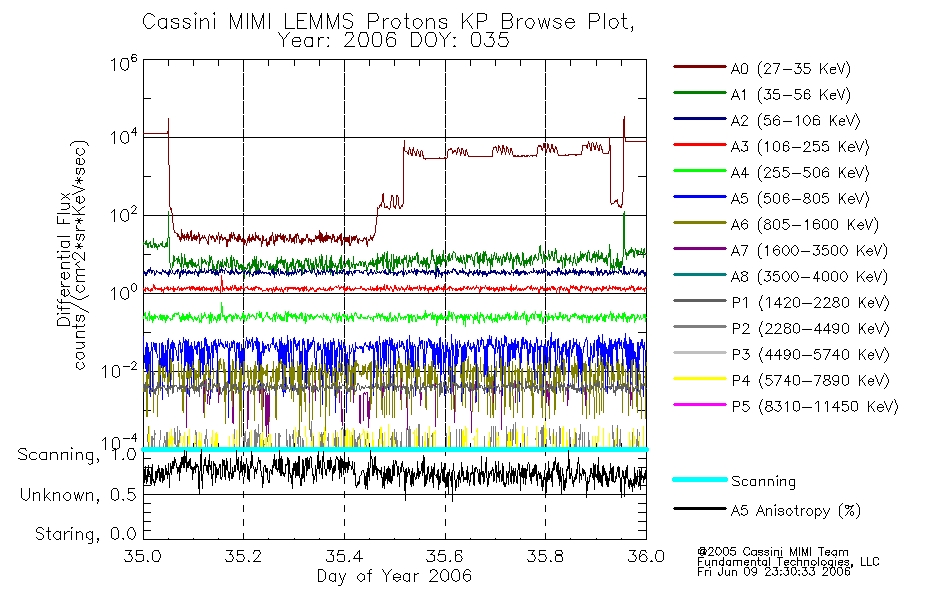The height and width of the screenshot is (600, 950).
Task: Click the dark green A1 legend line
Action: click(x=700, y=93)
